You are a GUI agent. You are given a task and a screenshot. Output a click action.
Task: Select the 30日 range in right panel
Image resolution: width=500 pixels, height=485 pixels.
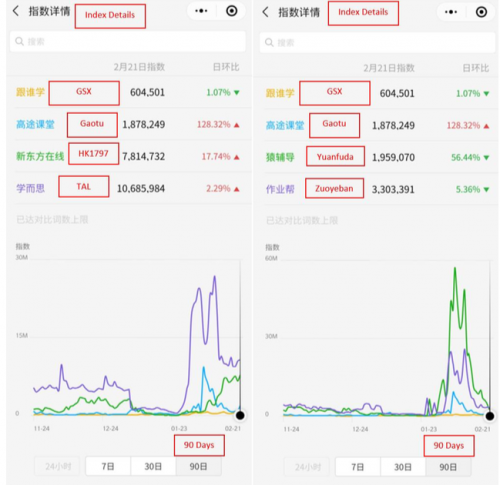[403, 467]
